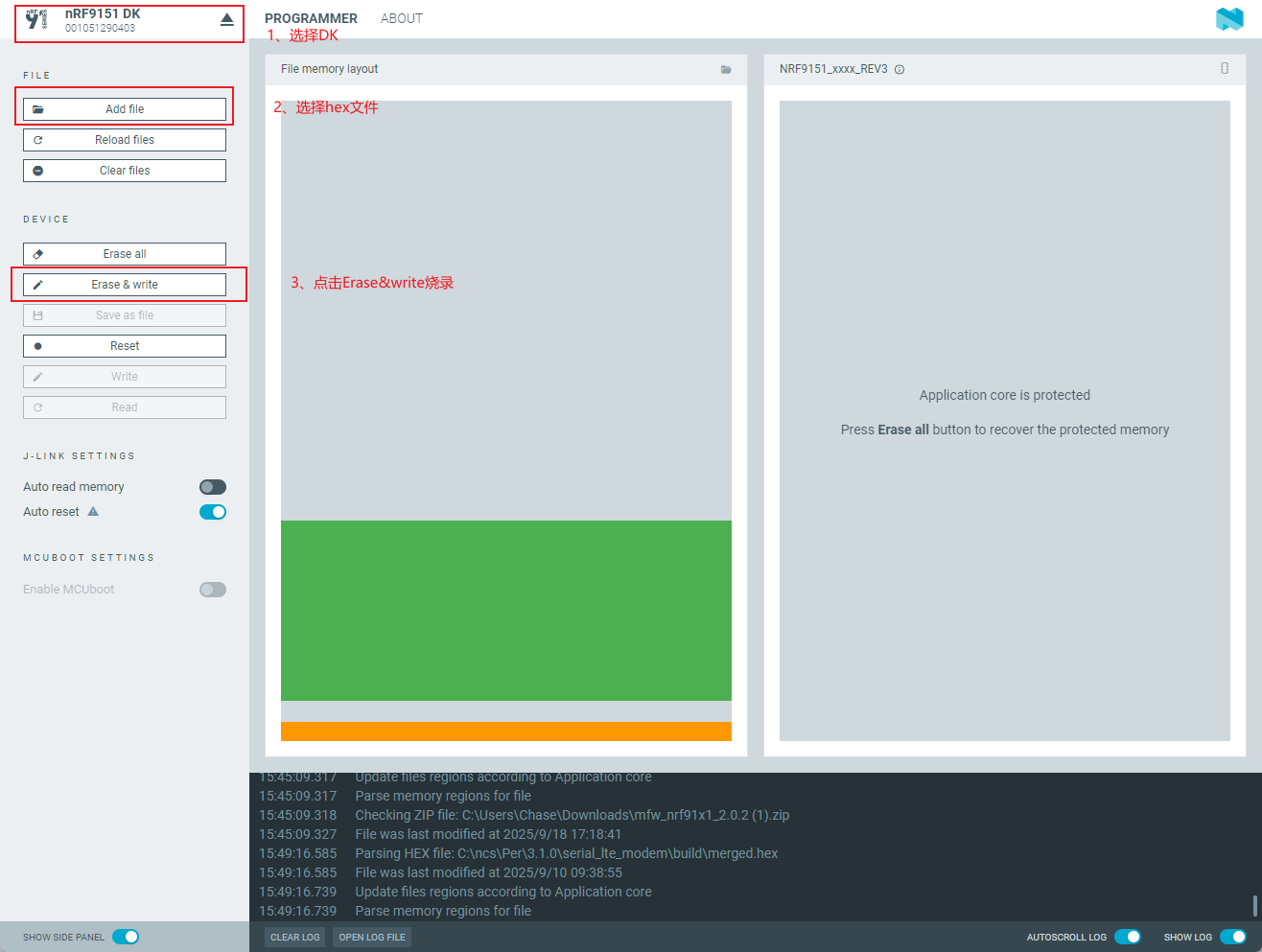The height and width of the screenshot is (952, 1262).
Task: Switch to the Programmer tab
Action: tap(311, 18)
